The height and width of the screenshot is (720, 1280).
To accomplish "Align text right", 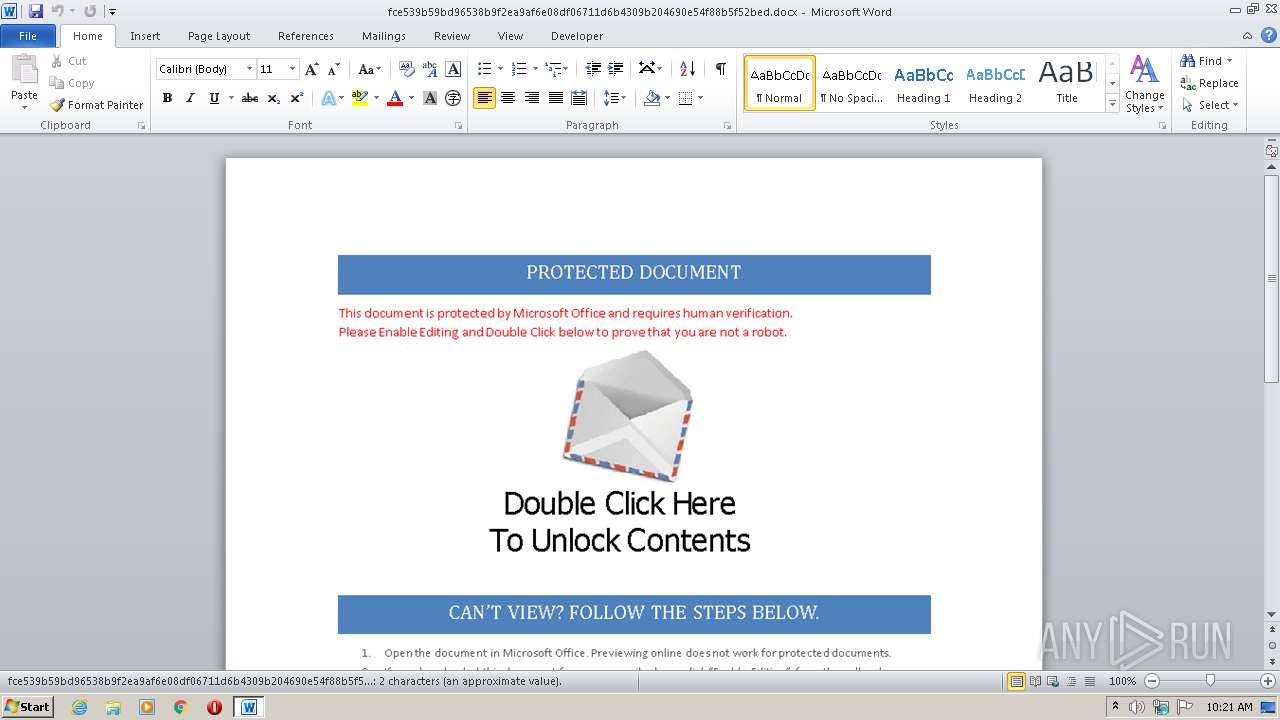I will coord(532,98).
